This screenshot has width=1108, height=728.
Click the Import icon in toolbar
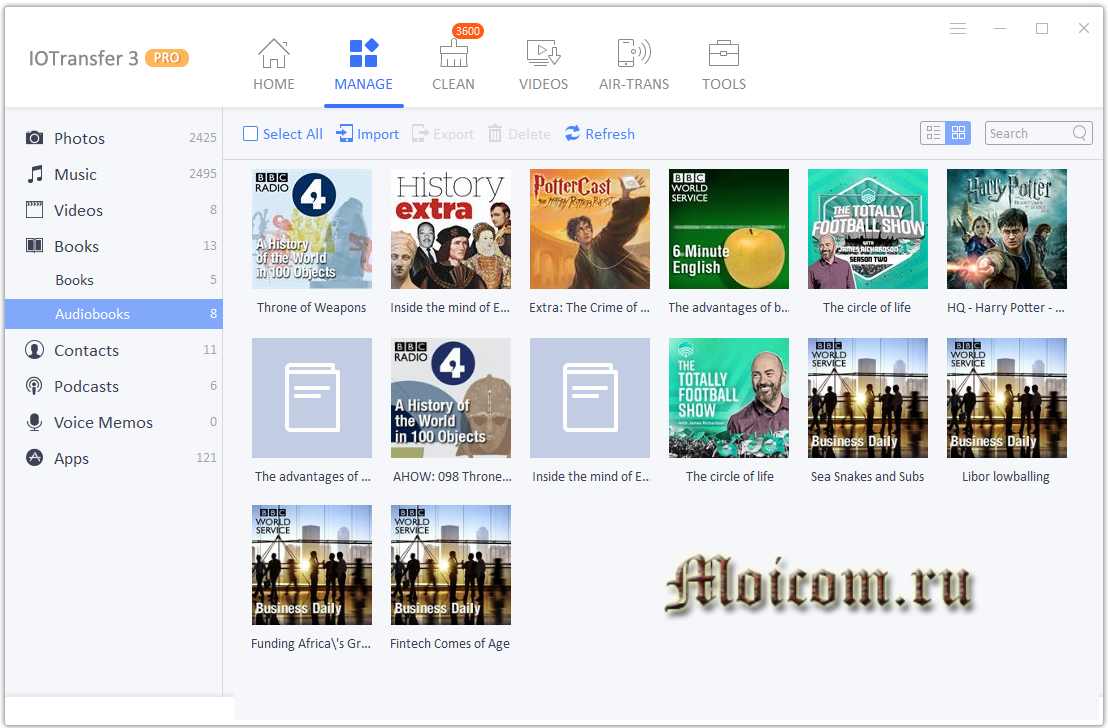345,134
